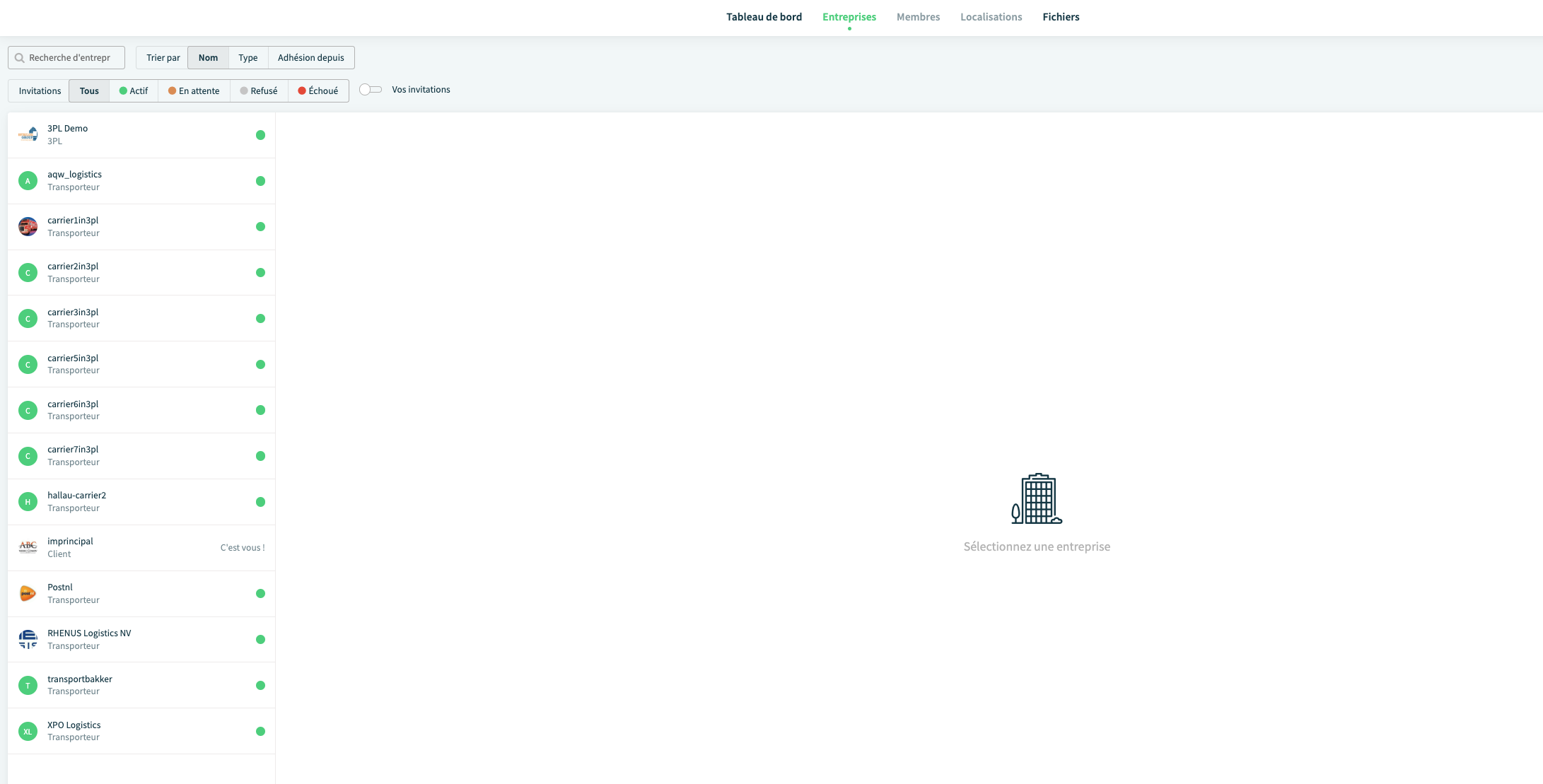Click active status dot for carrier3in3pl
The height and width of the screenshot is (784, 1543).
260,319
